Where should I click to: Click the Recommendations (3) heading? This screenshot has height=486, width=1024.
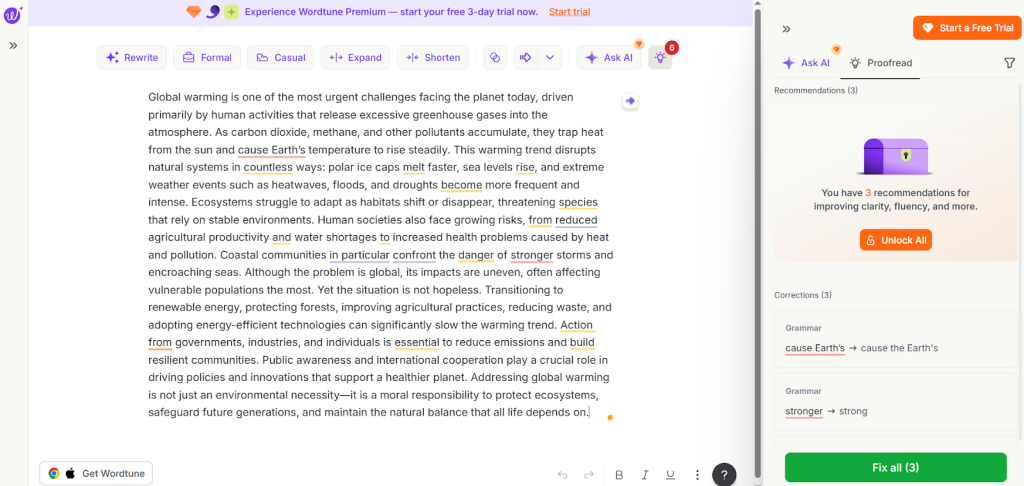[x=818, y=90]
